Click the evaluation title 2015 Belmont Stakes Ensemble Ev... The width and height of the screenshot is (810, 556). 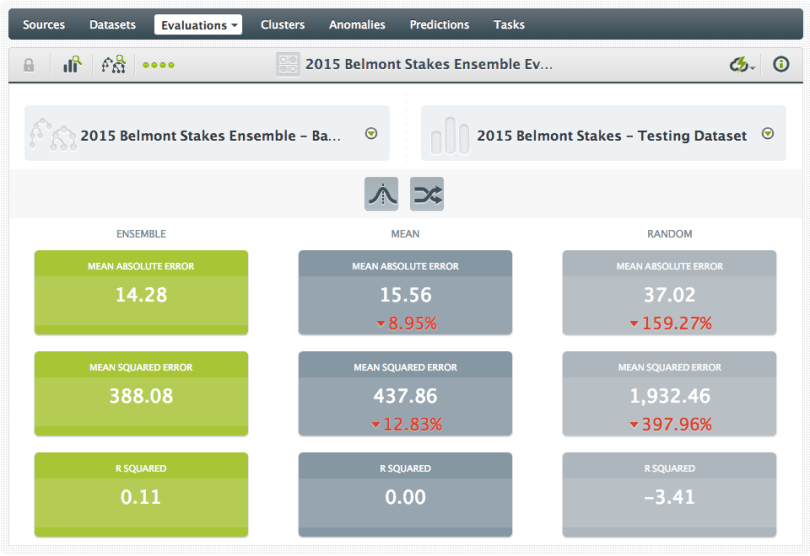(429, 64)
